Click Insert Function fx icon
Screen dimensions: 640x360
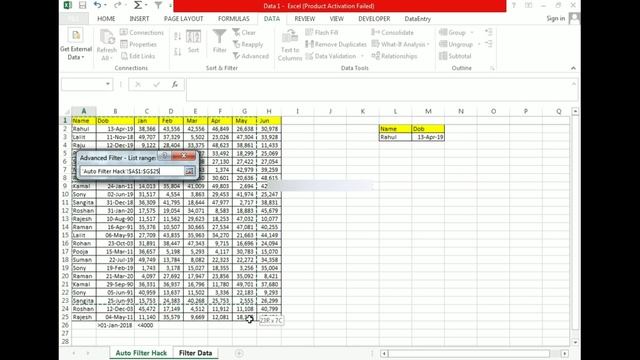pos(175,84)
